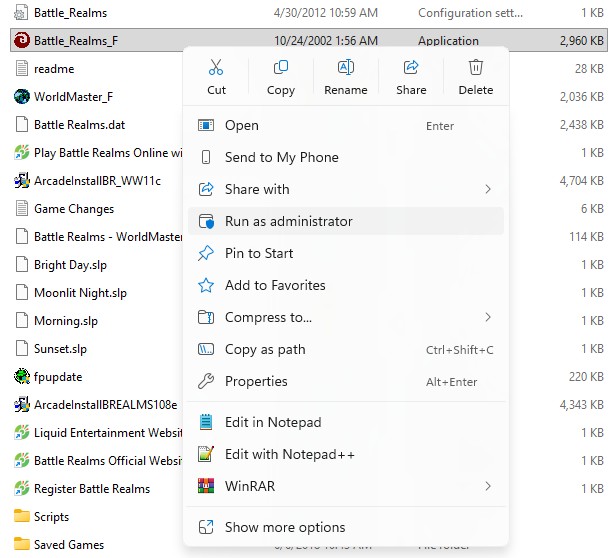
Task: Select the Sunset.slp file name
Action: [x=60, y=349]
